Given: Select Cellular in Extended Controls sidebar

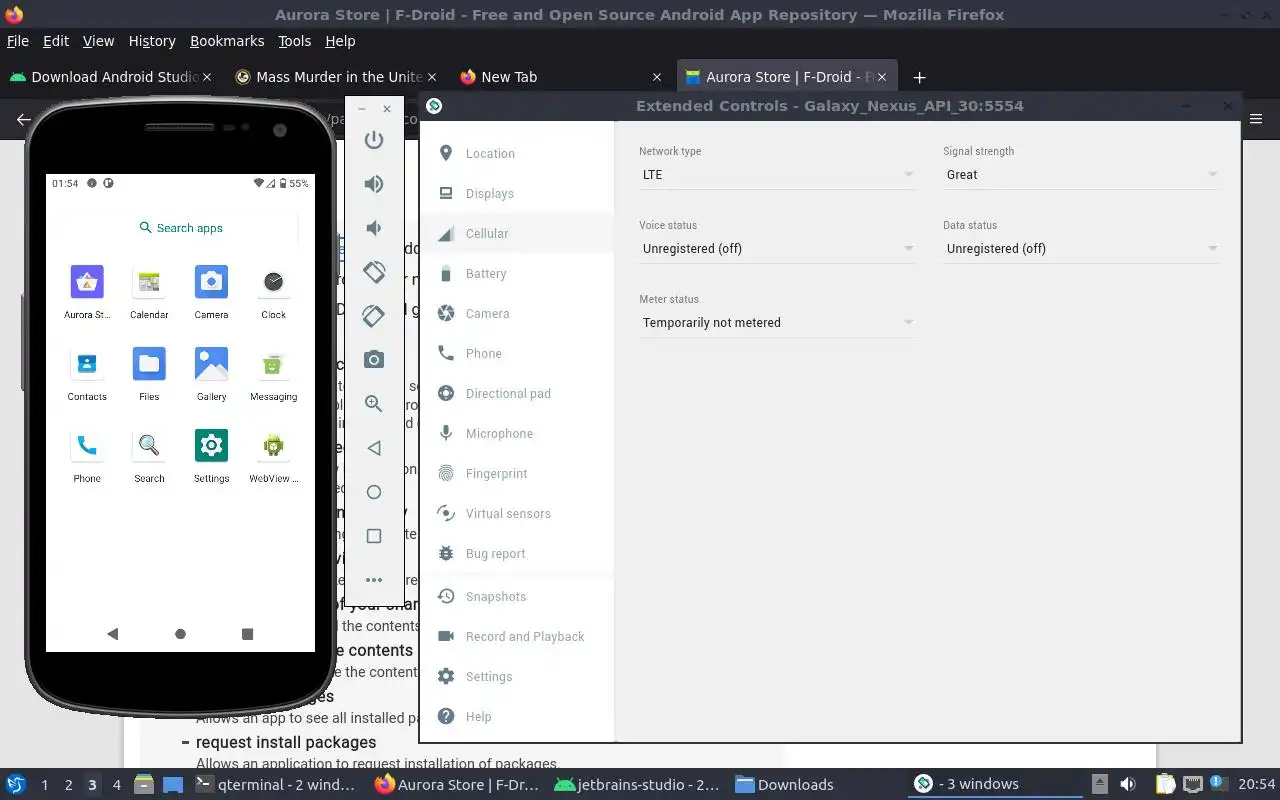Looking at the screenshot, I should click(x=517, y=233).
